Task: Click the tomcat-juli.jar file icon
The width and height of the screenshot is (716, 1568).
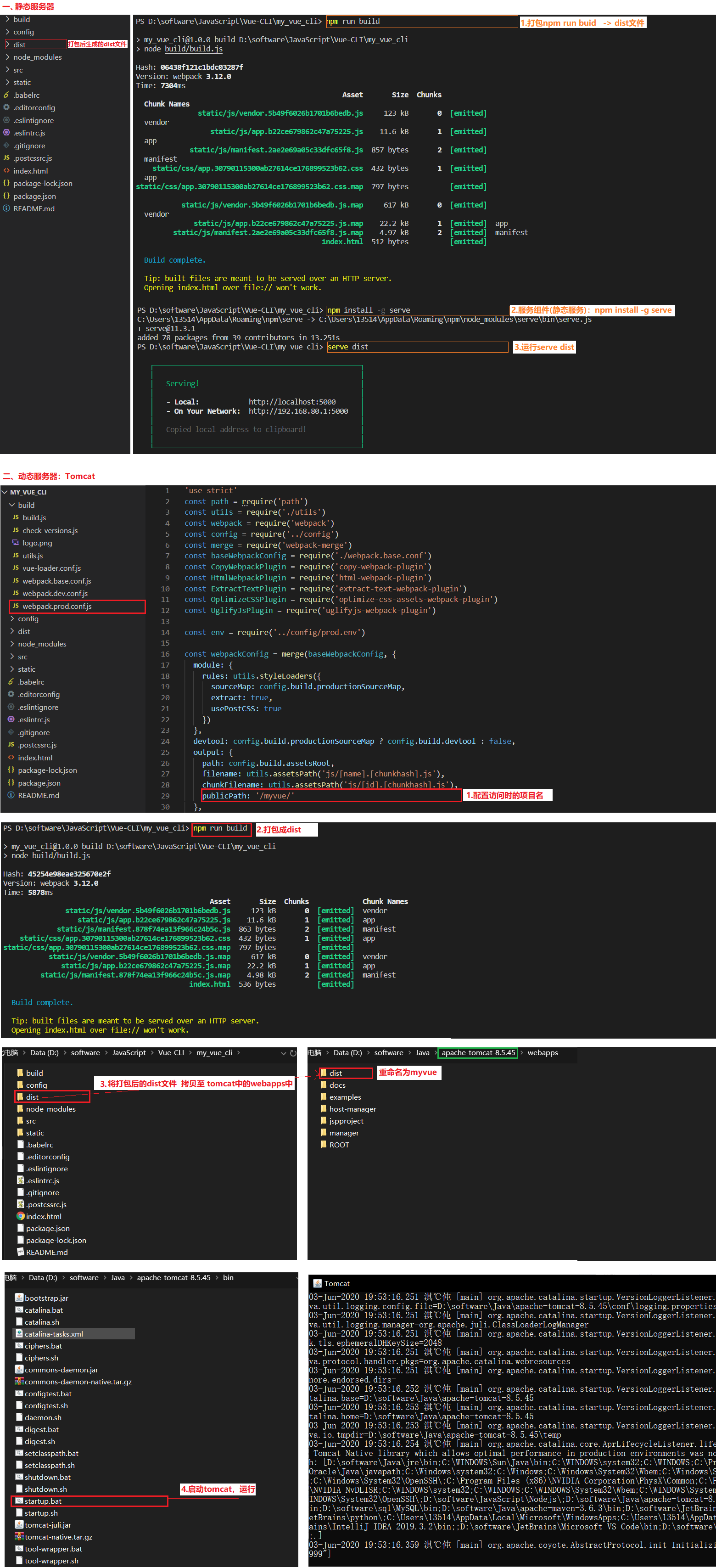Action: (19, 1524)
